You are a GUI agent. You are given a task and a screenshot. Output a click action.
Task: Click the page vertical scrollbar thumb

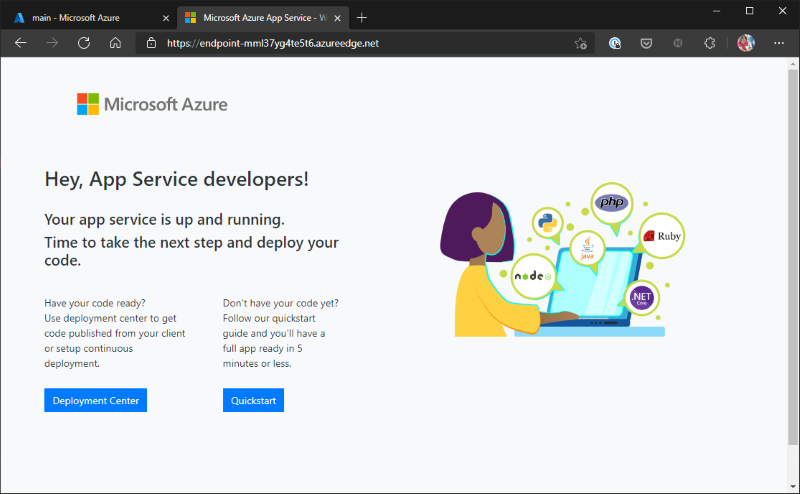(x=792, y=255)
